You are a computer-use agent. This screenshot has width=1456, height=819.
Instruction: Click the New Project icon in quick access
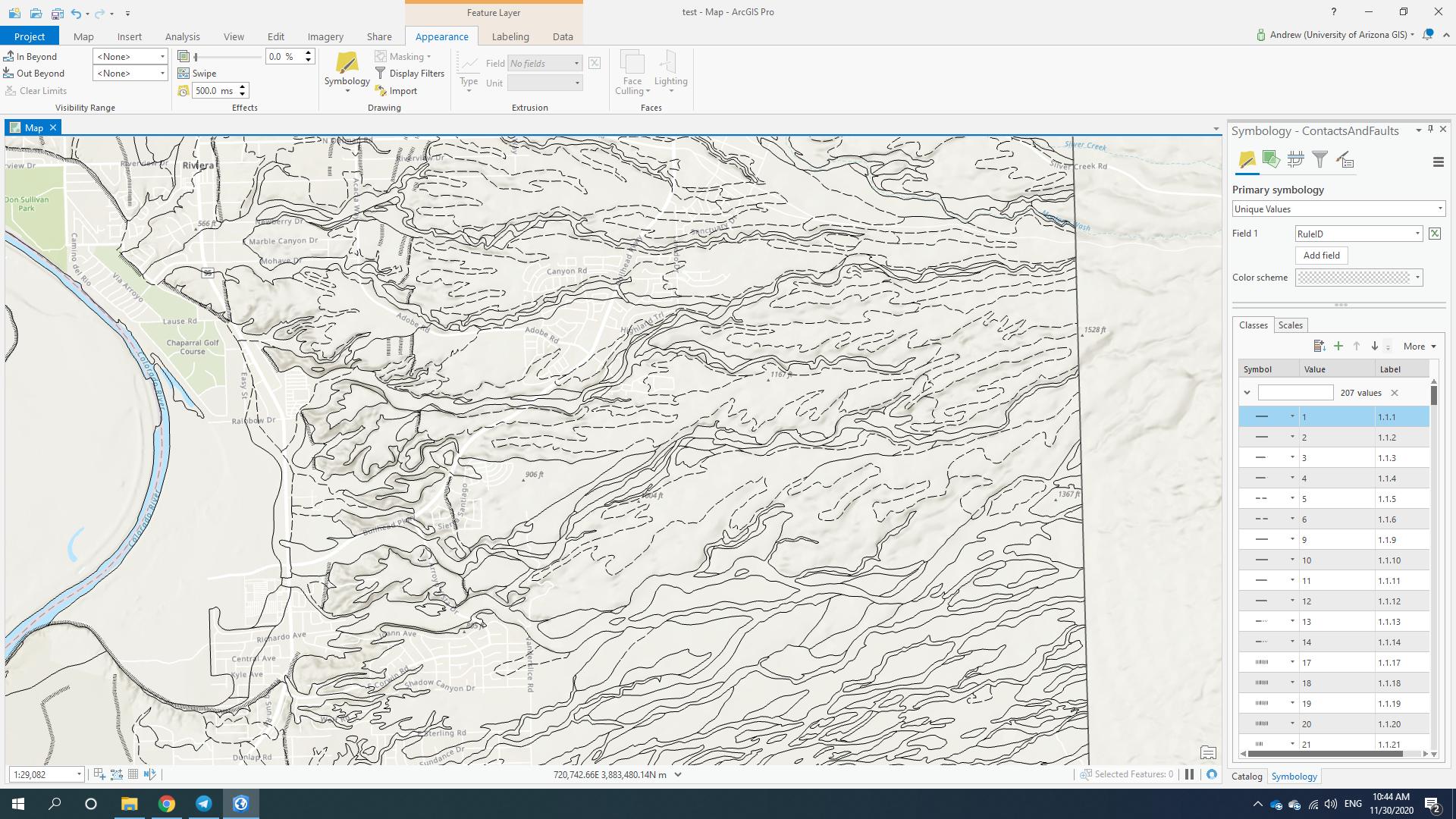click(14, 13)
